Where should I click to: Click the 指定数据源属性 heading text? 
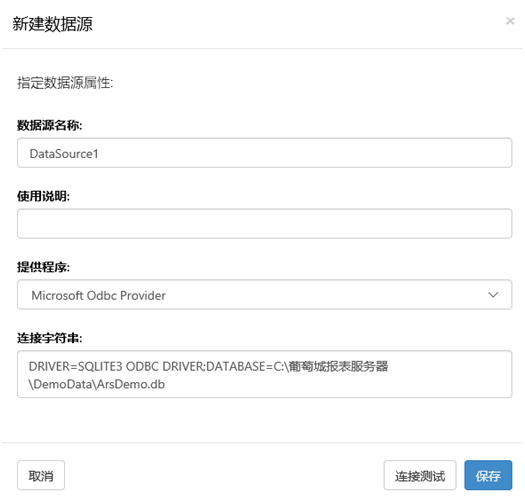65,83
